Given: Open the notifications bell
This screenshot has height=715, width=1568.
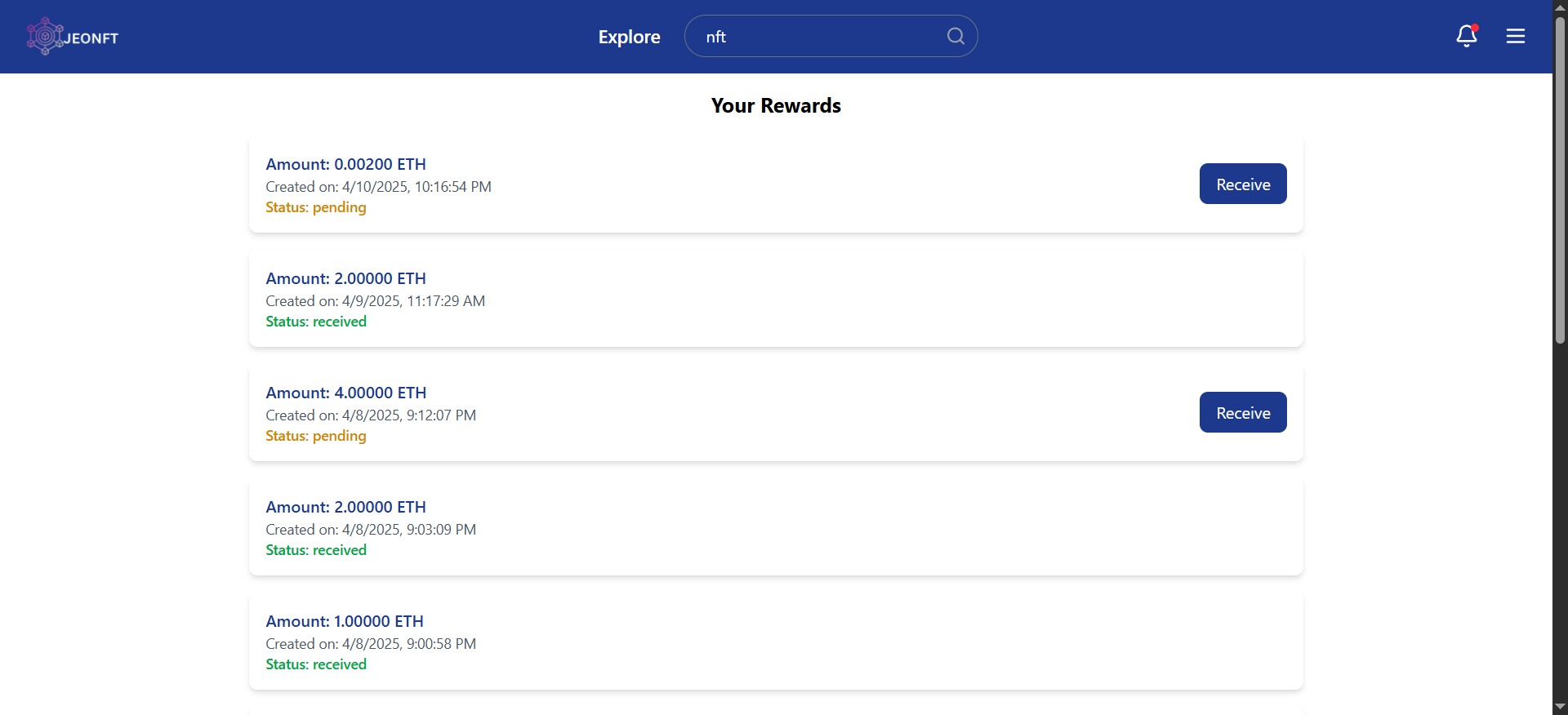Looking at the screenshot, I should pyautogui.click(x=1466, y=36).
